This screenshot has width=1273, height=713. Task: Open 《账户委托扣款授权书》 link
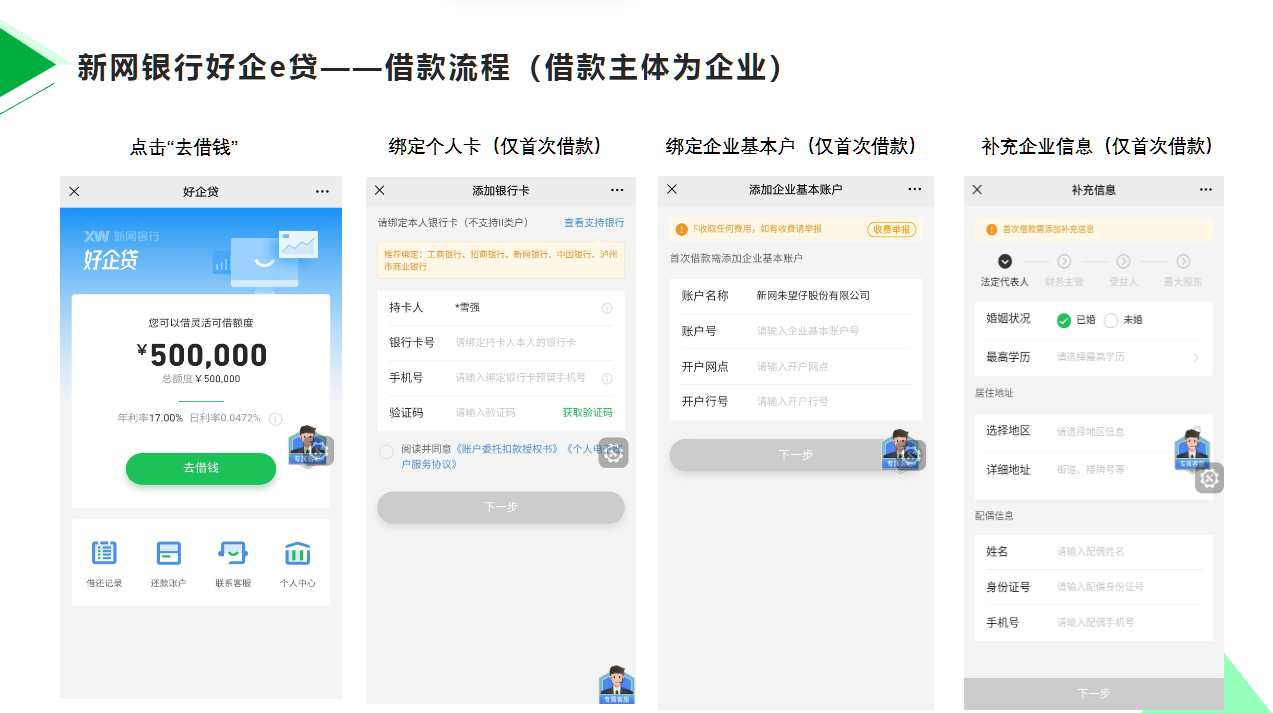tap(506, 450)
